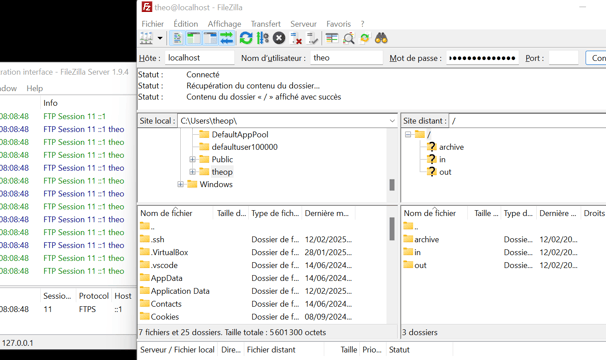This screenshot has width=606, height=360.
Task: Collapse the remote root / folder
Action: 408,135
